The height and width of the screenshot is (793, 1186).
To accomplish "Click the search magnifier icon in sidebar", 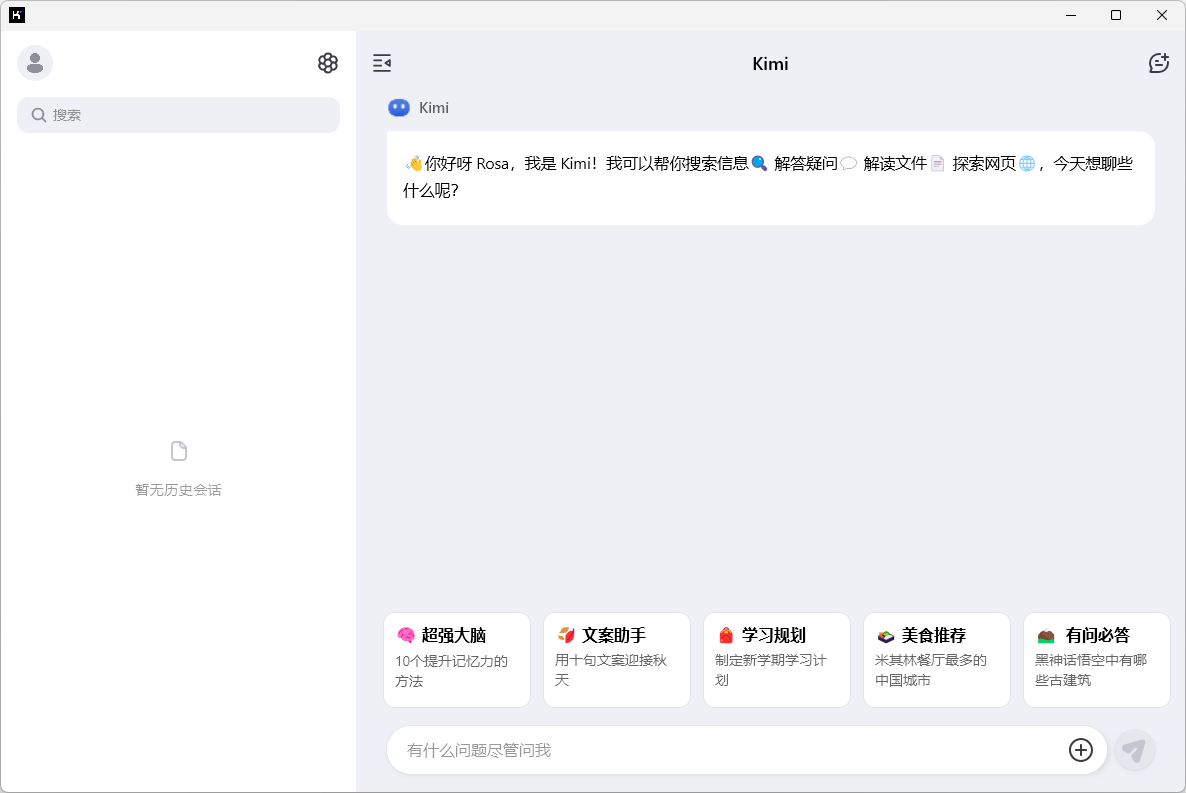I will coord(39,115).
